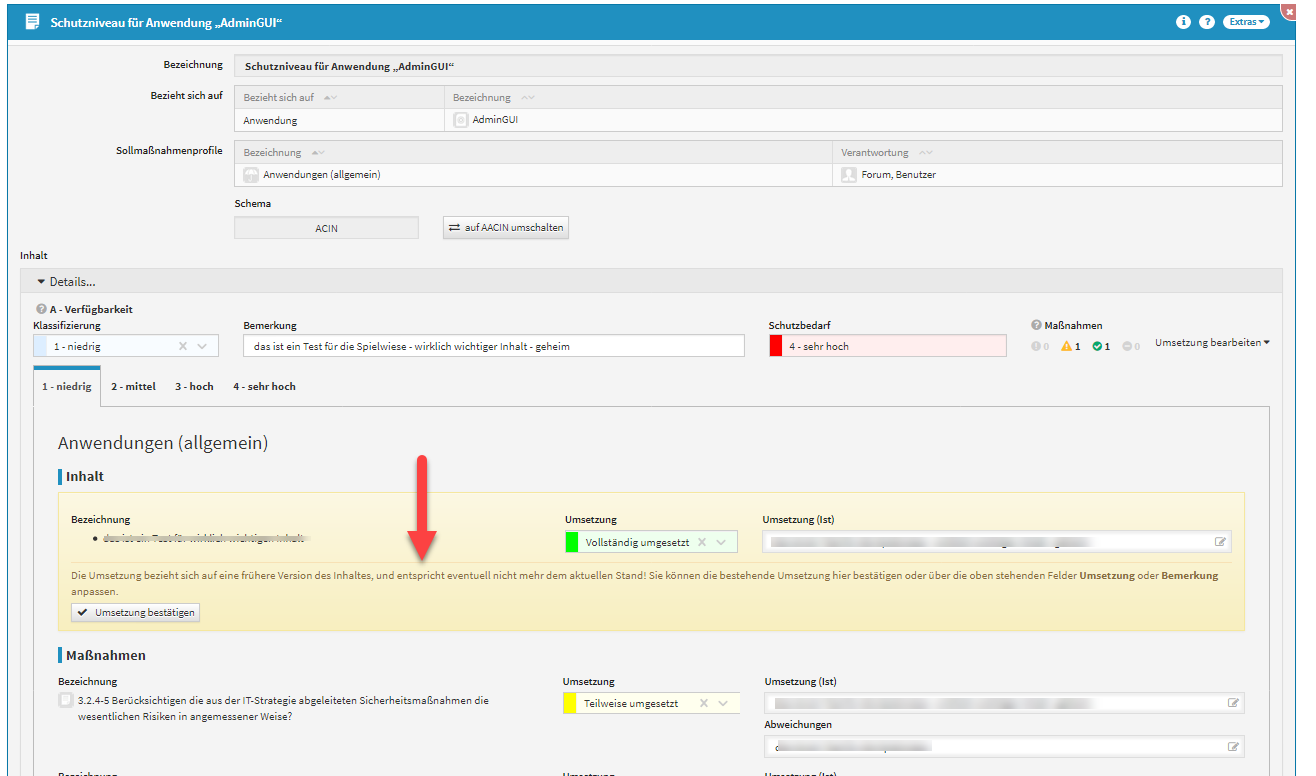Screen dimensions: 1316x776
Task: Open the Umsetzung bearbeiten dropdown
Action: click(x=1212, y=343)
